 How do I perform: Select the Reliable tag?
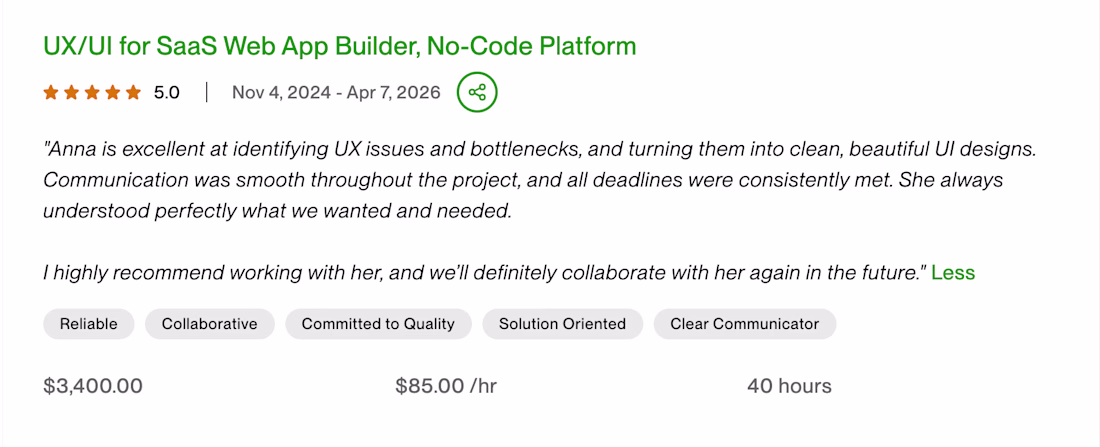pos(89,324)
